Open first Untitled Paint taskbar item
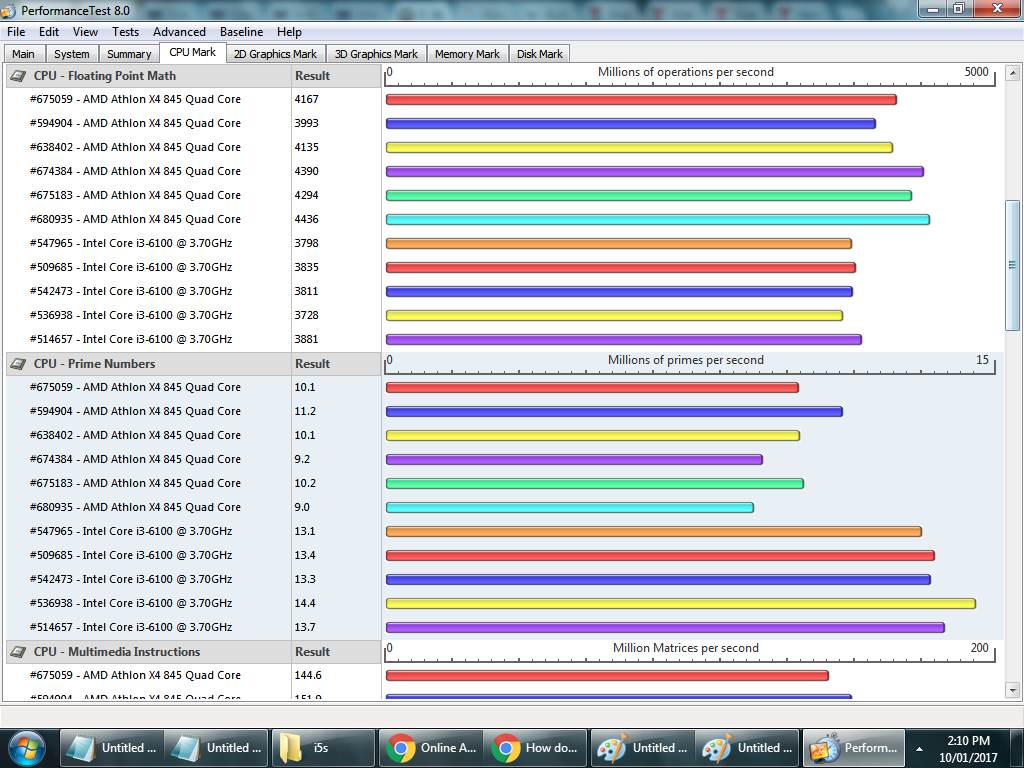Screen dimensions: 1024x768 pos(643,748)
